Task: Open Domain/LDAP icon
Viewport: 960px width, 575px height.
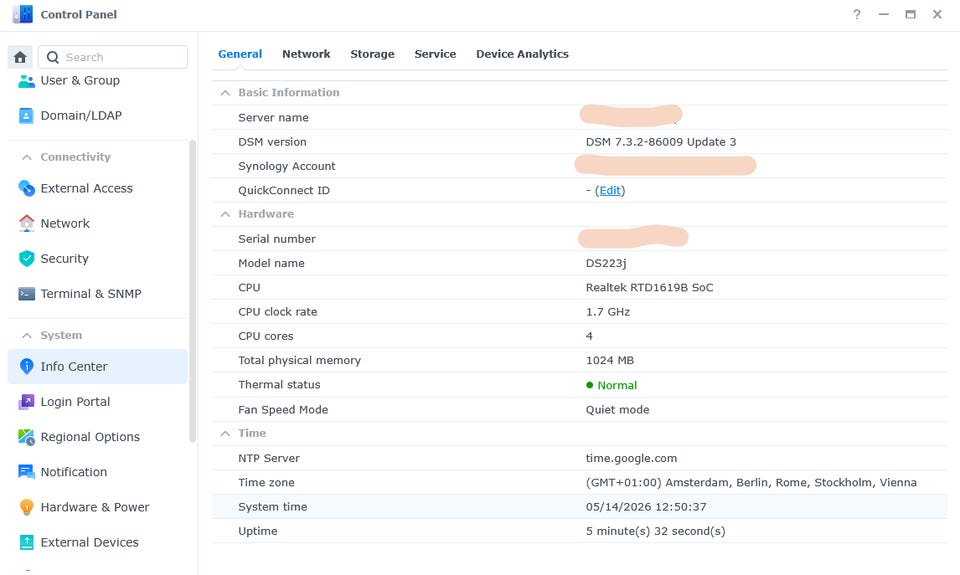Action: (26, 116)
